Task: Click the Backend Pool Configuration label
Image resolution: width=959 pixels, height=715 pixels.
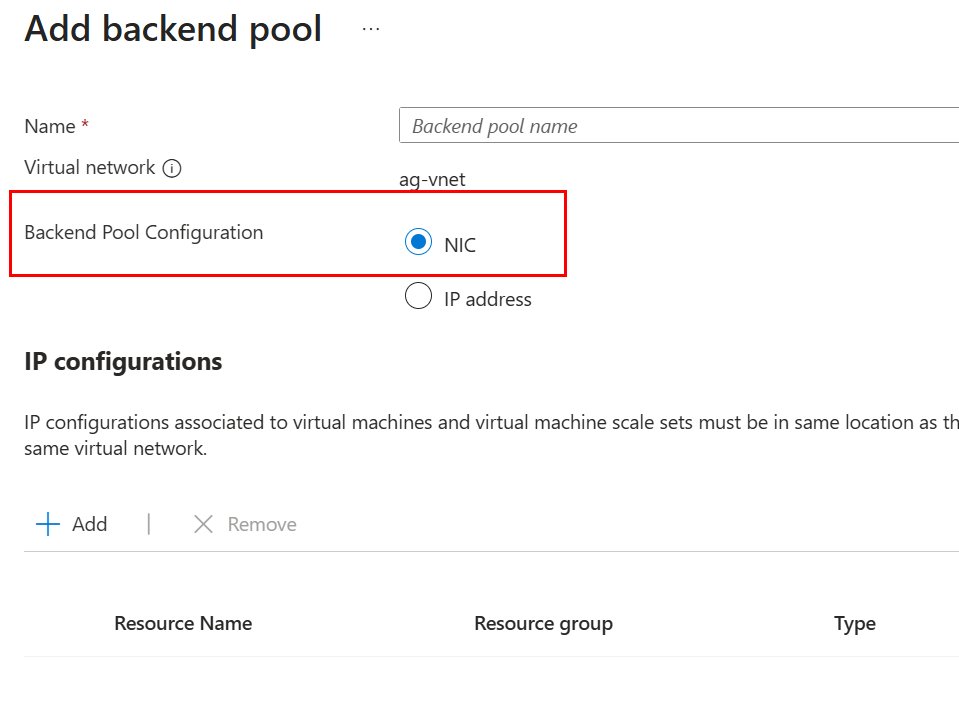Action: 144,232
